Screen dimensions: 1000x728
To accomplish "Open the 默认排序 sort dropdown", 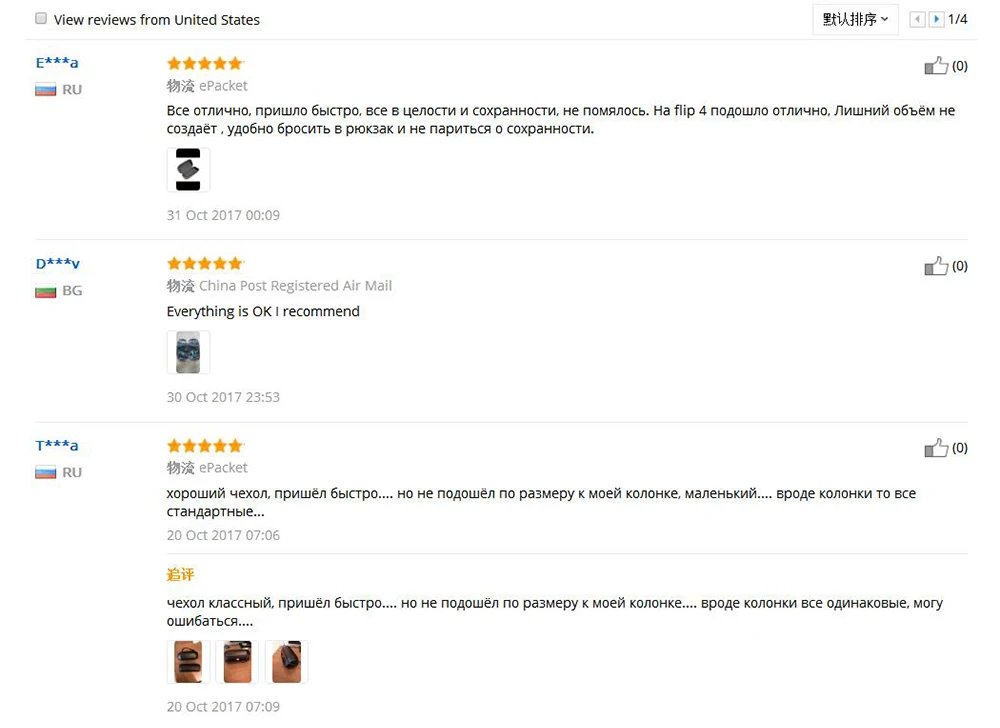I will (x=855, y=19).
